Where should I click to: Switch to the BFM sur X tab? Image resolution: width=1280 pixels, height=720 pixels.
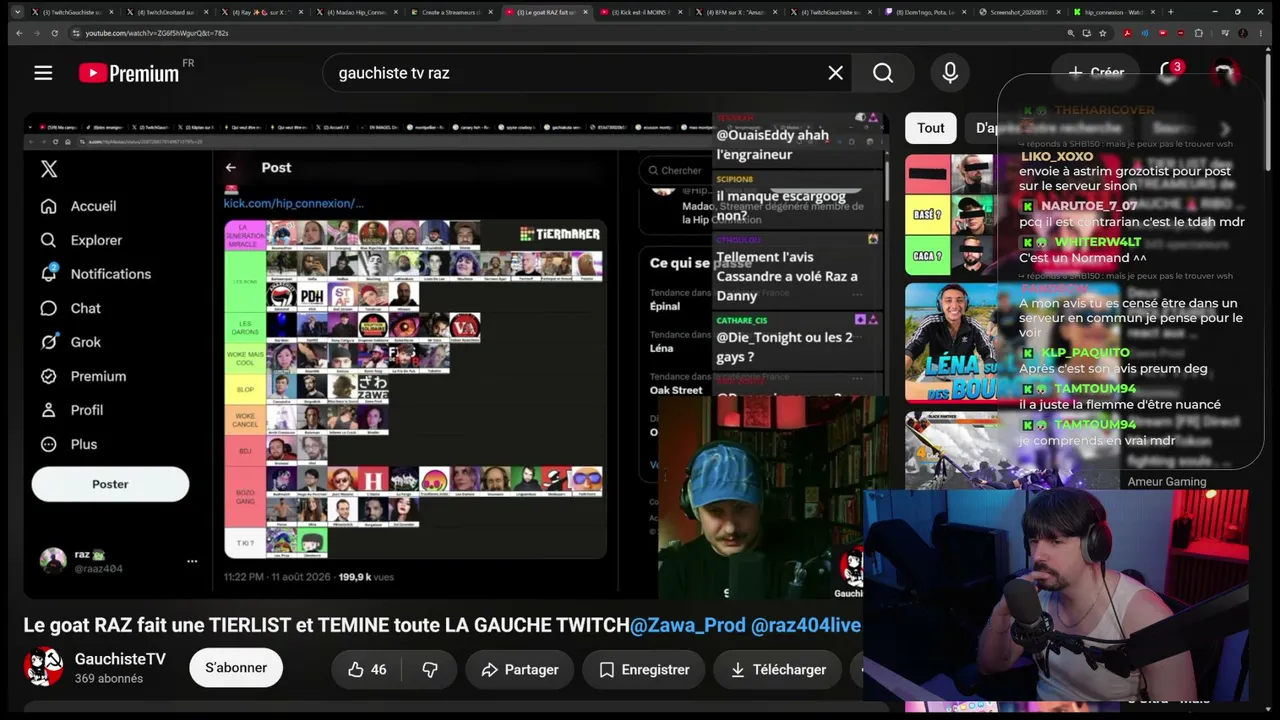point(736,12)
